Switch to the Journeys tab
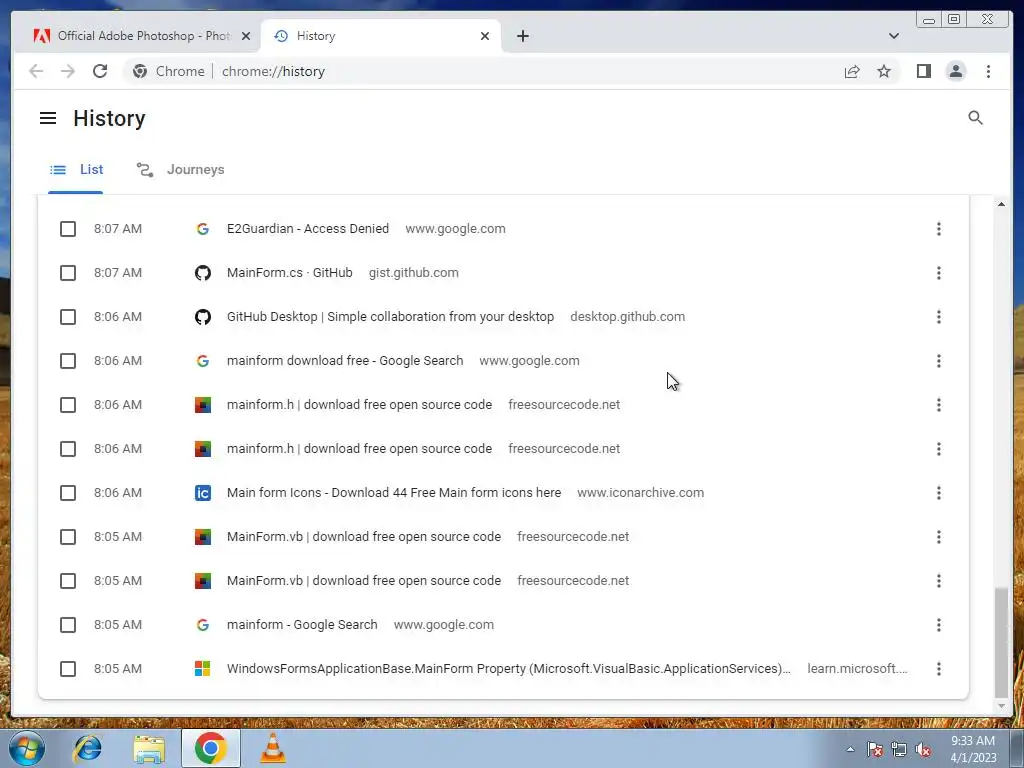 (x=180, y=170)
